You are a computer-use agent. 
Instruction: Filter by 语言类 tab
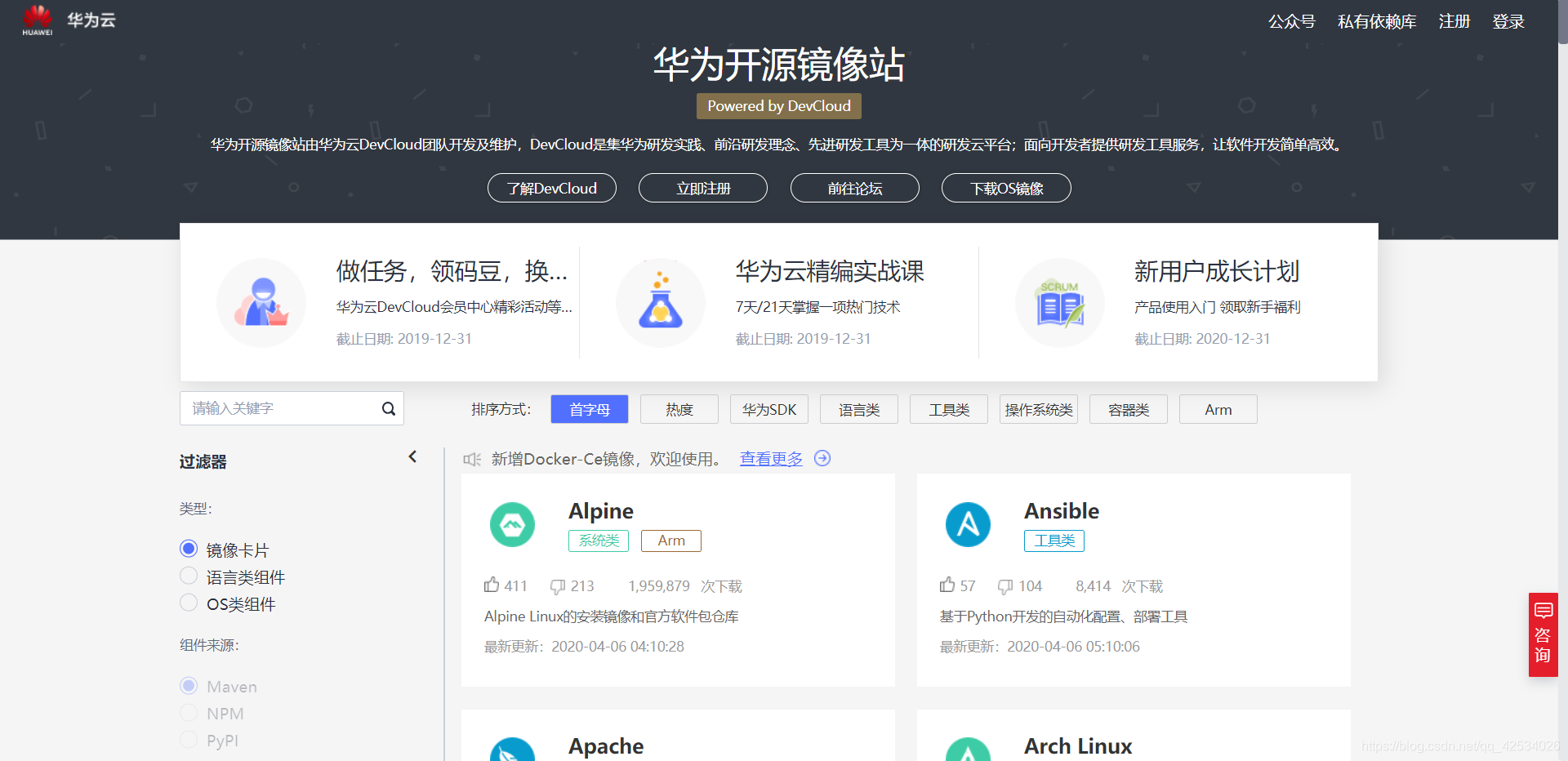point(859,409)
